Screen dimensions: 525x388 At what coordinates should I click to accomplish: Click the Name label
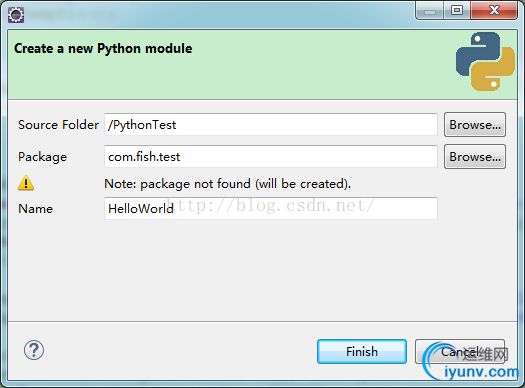35,209
